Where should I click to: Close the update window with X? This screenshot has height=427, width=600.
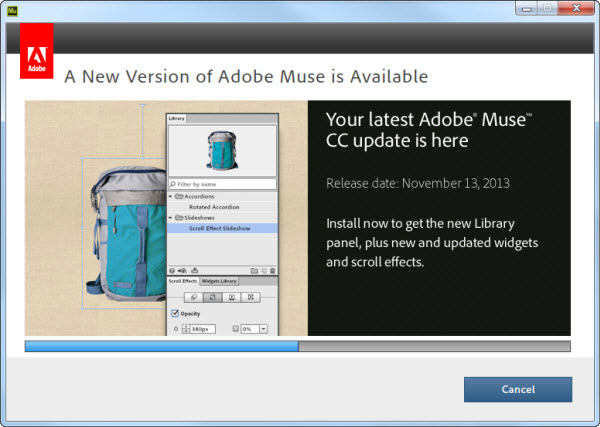tap(576, 8)
